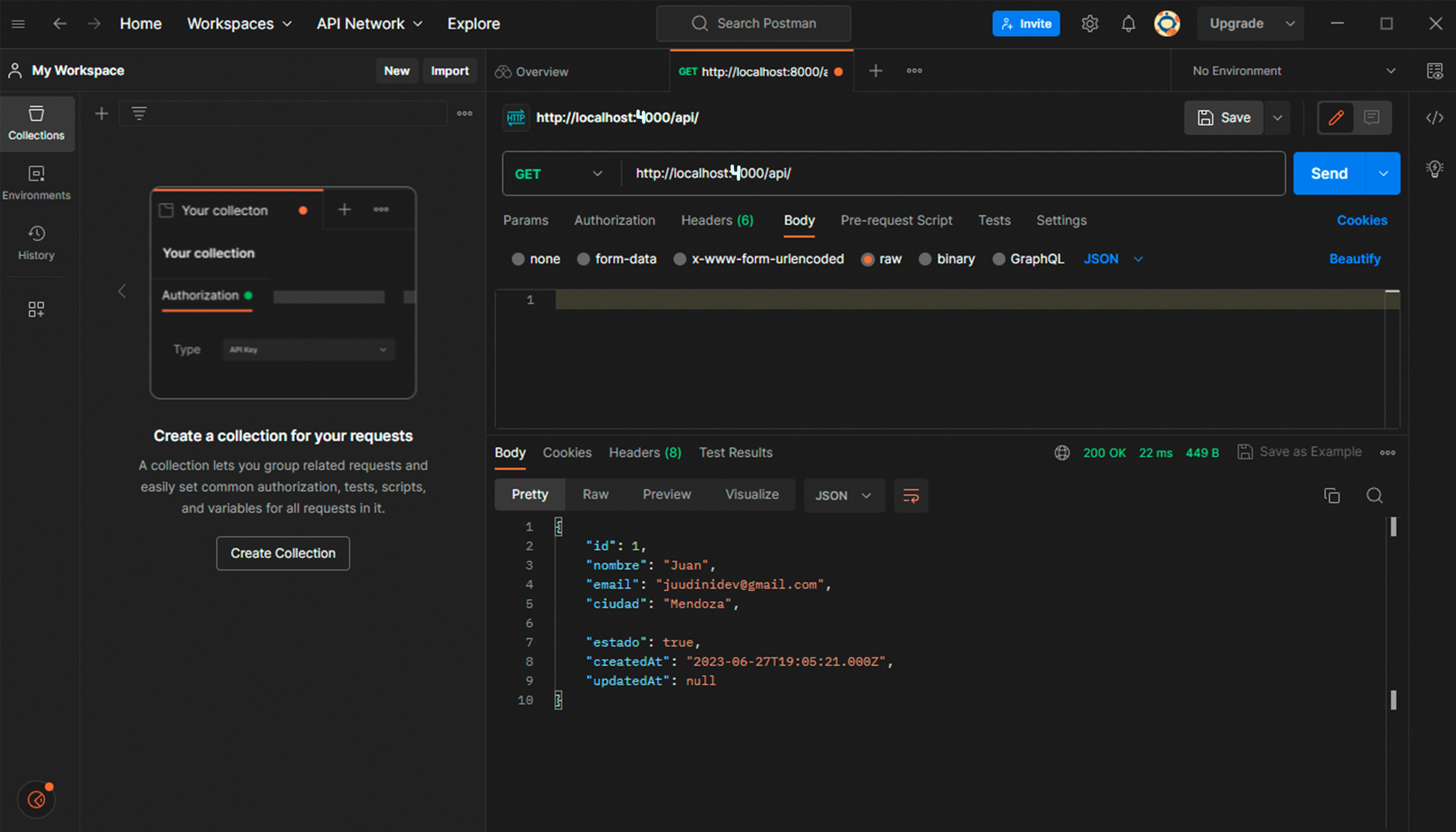Open the GET method dropdown
This screenshot has height=832, width=1456.
click(558, 174)
